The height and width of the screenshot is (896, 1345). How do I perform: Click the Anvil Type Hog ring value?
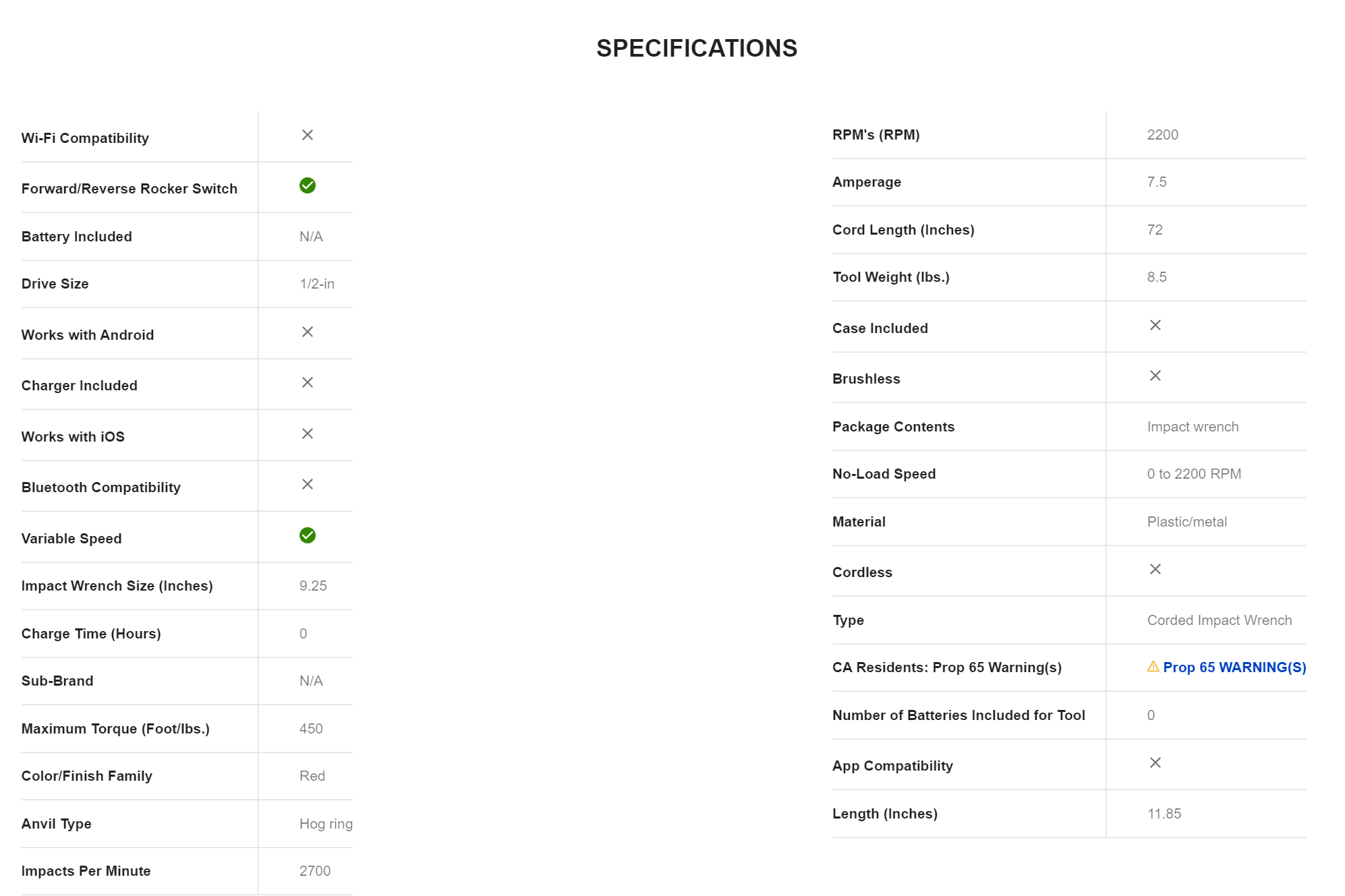325,824
